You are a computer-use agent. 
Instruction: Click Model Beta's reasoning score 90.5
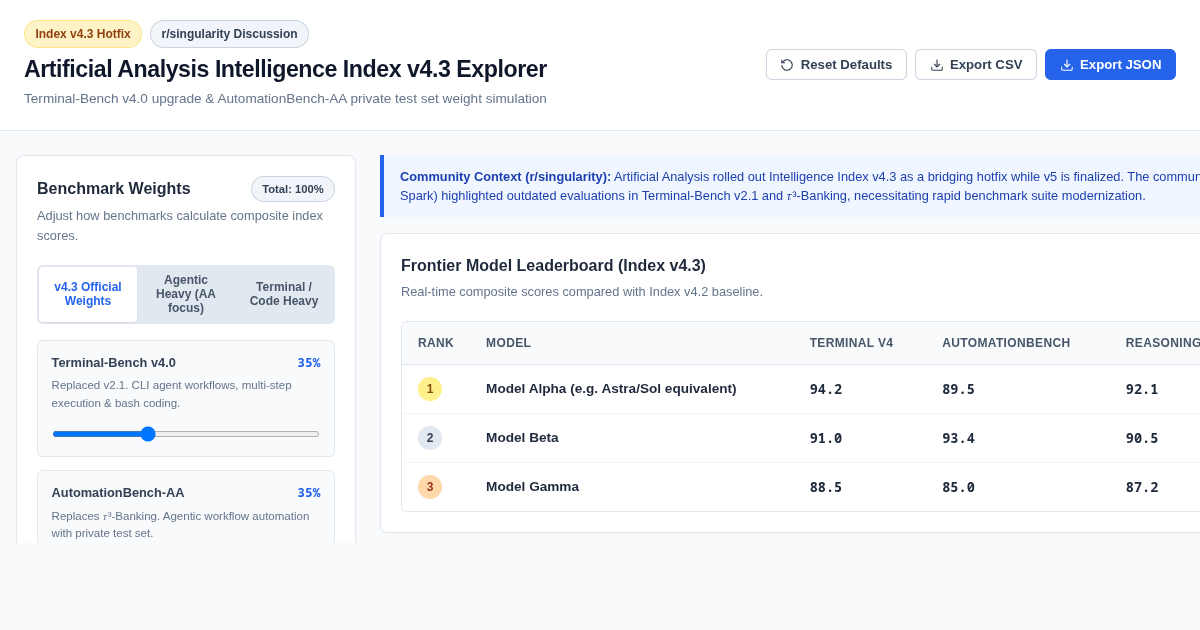(1142, 438)
